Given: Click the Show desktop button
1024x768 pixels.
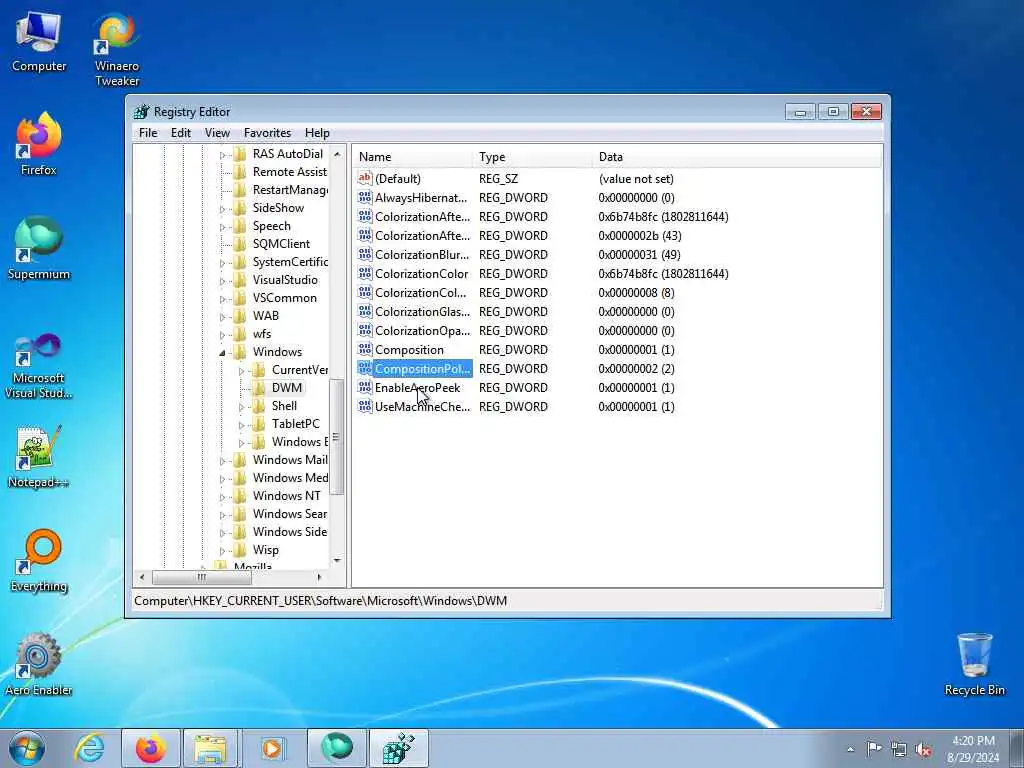Looking at the screenshot, I should 1017,748.
